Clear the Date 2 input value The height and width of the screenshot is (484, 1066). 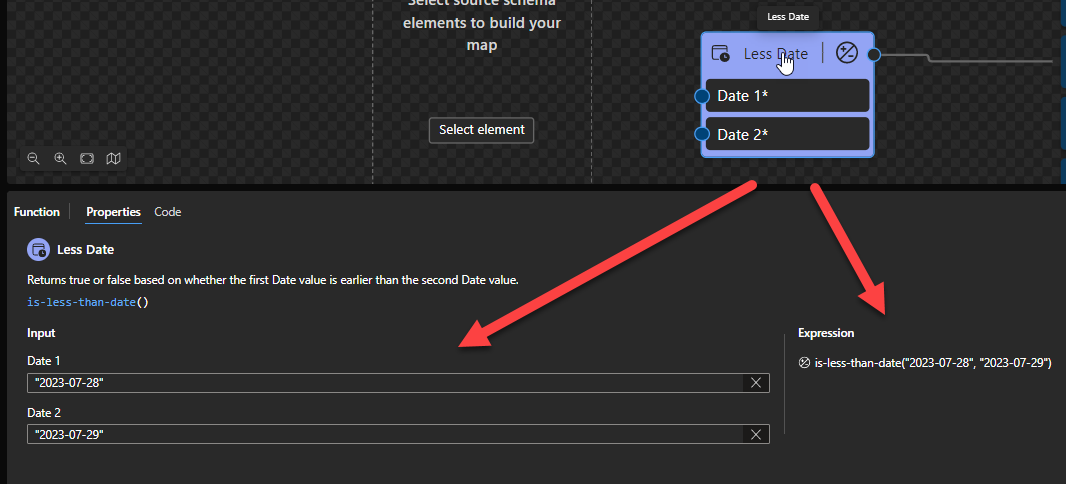click(x=756, y=434)
